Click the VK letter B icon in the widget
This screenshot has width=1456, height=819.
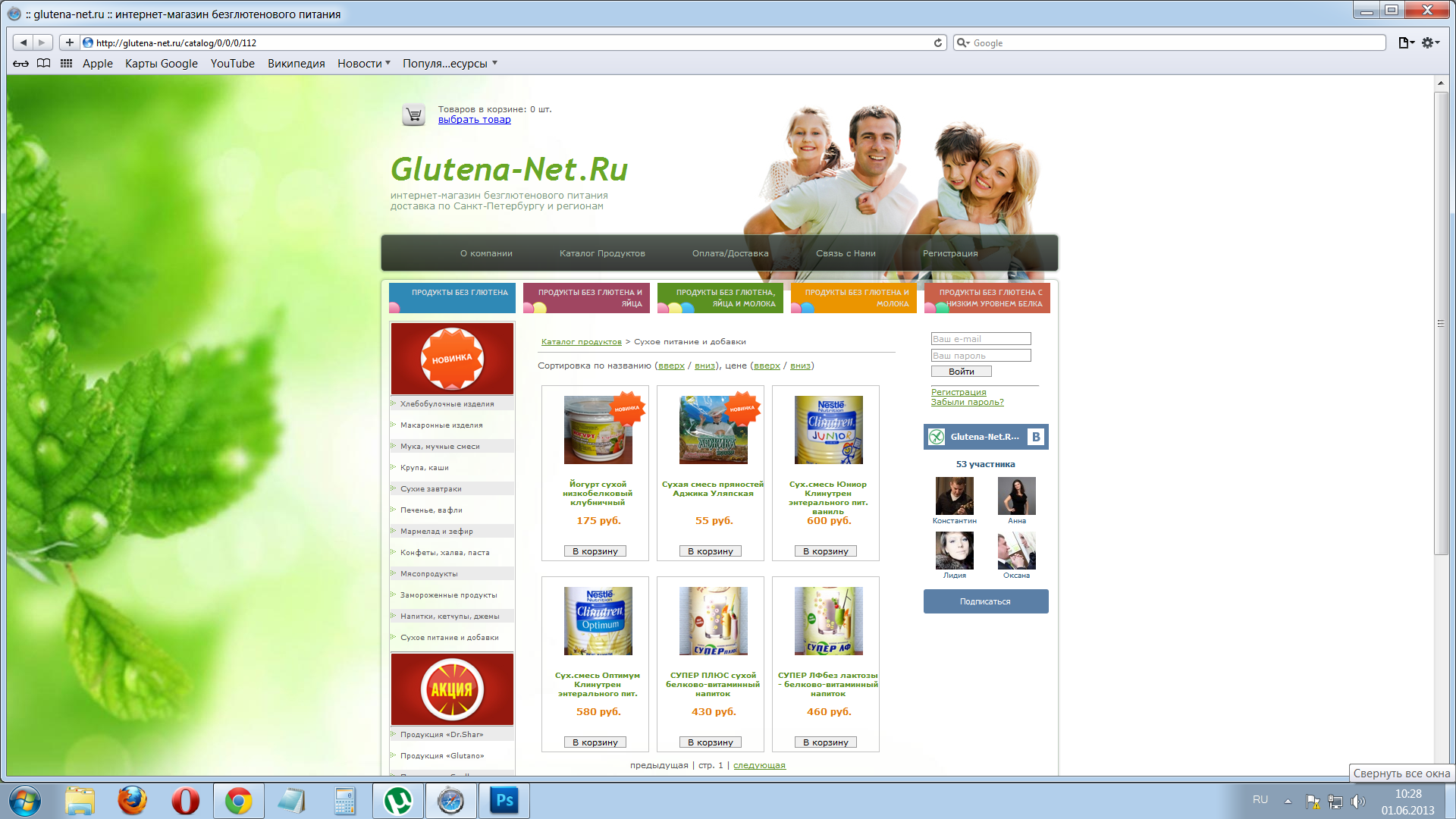pos(1037,436)
